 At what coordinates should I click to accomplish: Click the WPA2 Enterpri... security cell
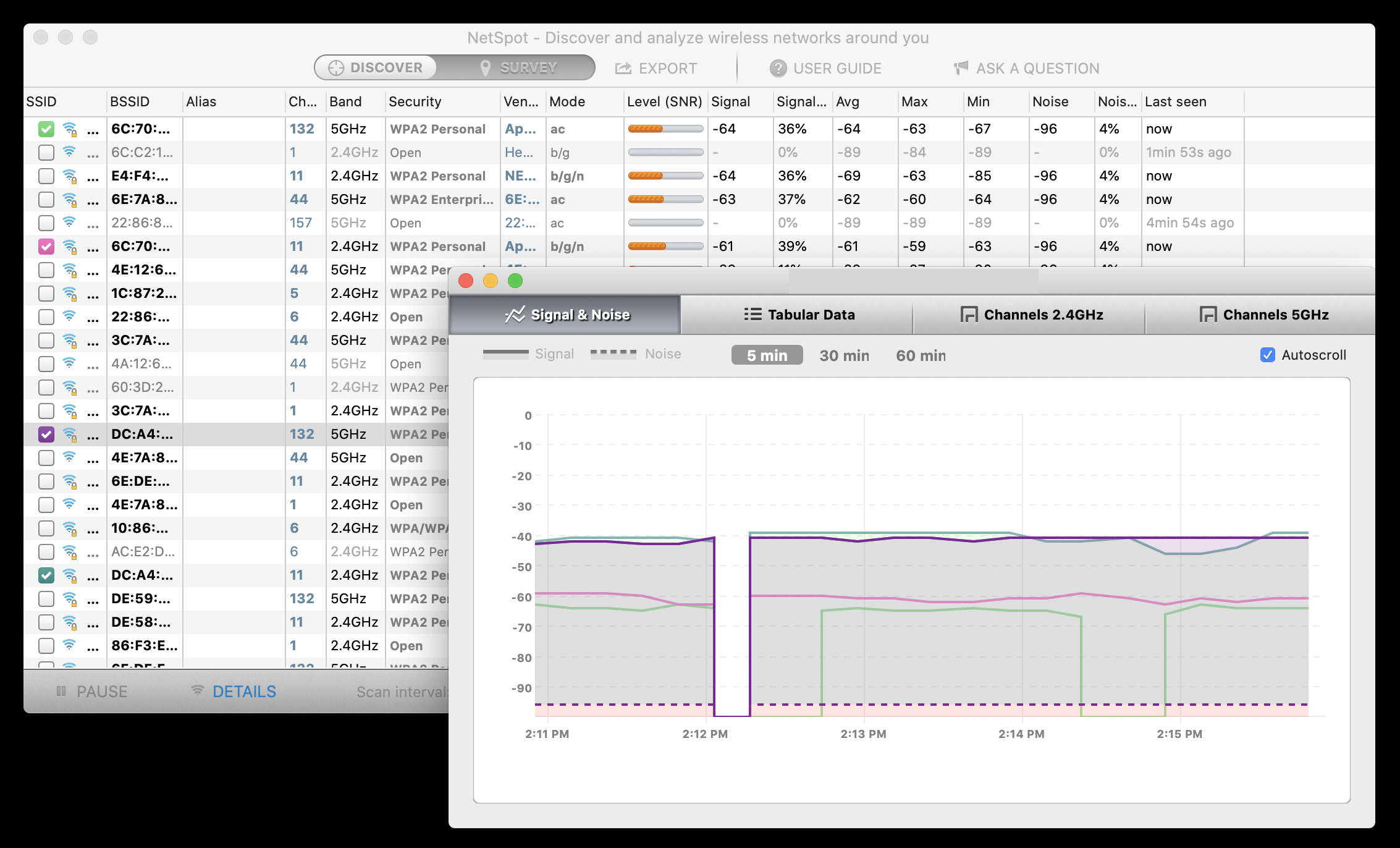tap(442, 200)
